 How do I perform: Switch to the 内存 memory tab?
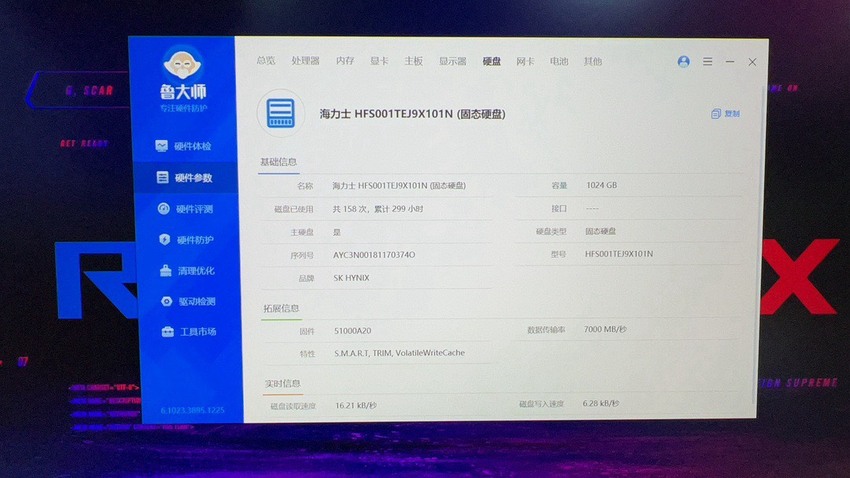[x=345, y=60]
